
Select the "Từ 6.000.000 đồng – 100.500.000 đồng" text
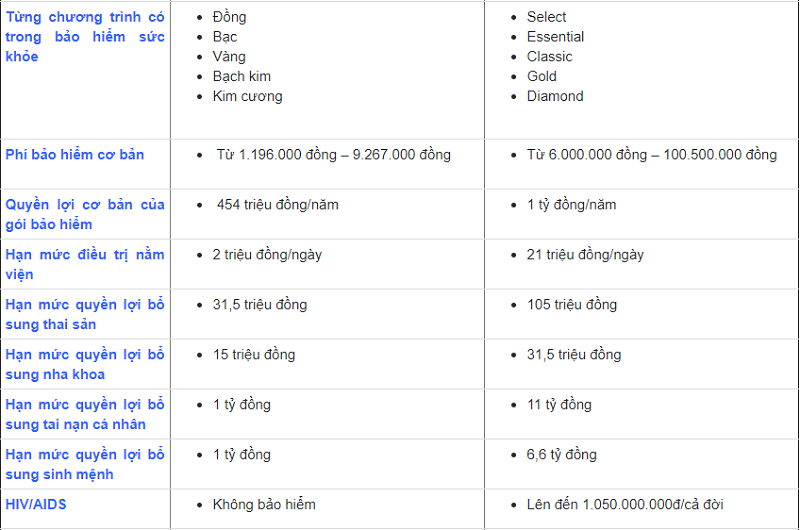tap(651, 155)
